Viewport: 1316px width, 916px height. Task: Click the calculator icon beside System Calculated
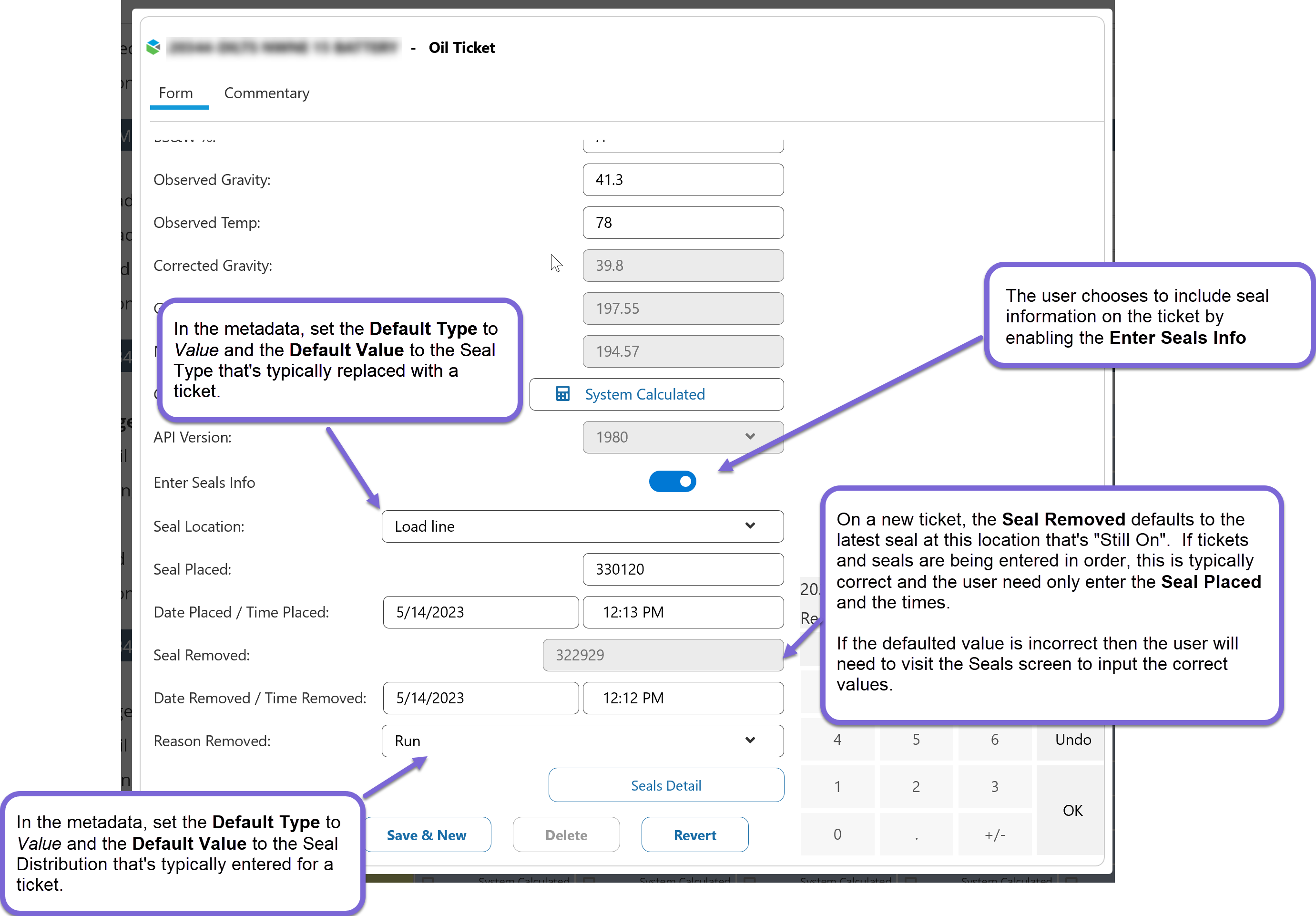click(562, 394)
